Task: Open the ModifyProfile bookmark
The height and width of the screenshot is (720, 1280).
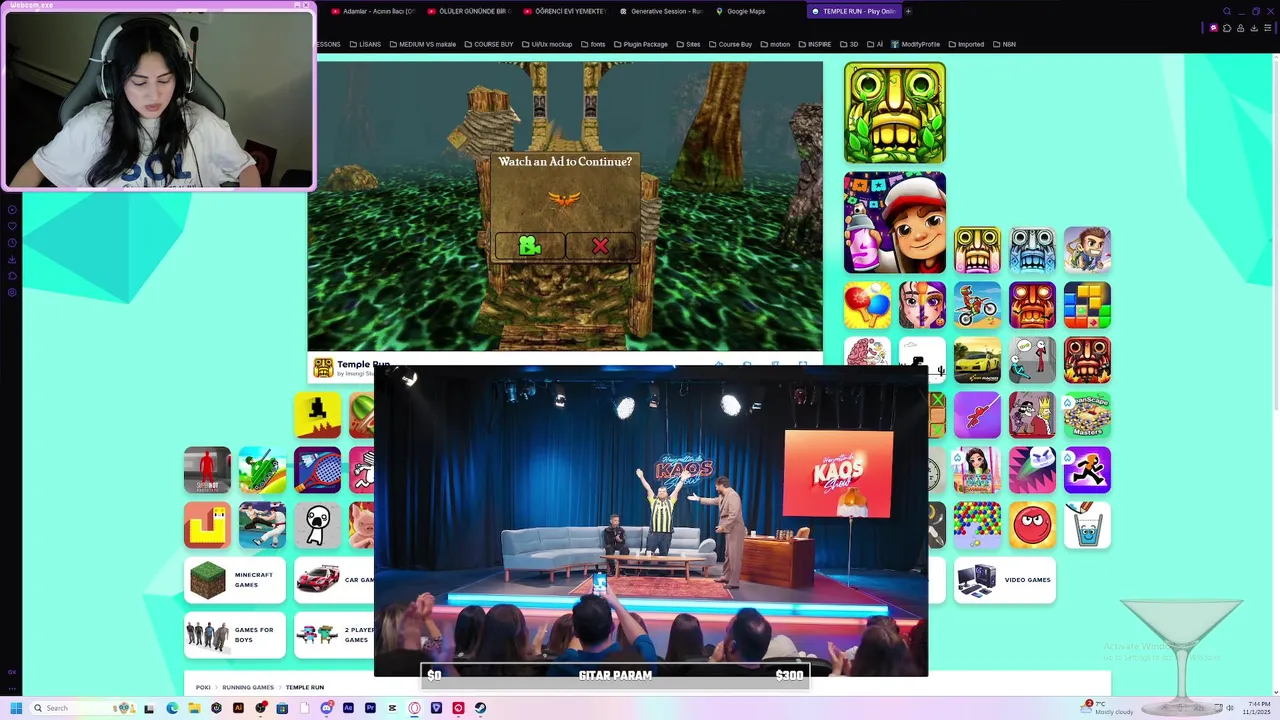Action: click(915, 44)
